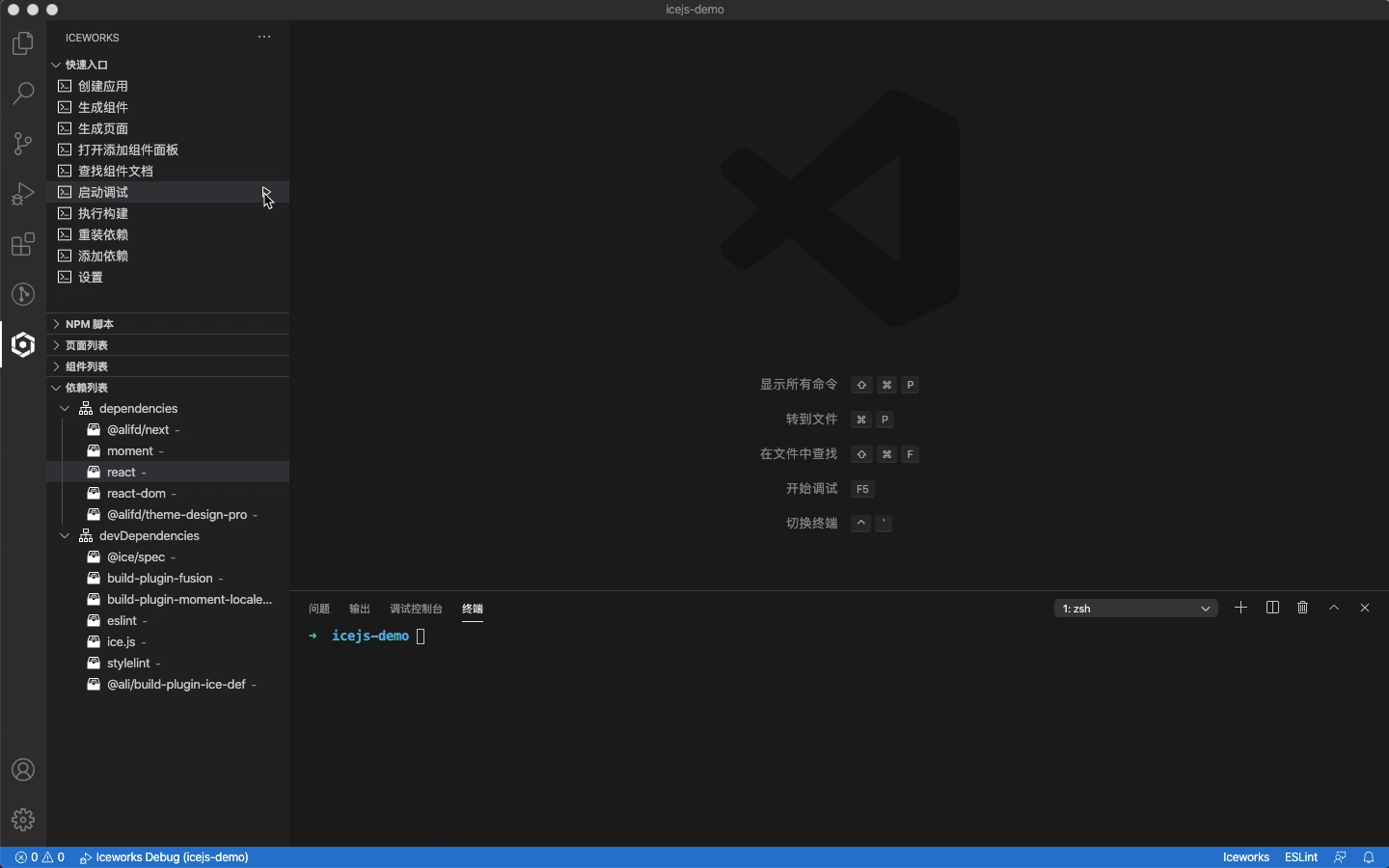Select moment dependency

coord(168,451)
